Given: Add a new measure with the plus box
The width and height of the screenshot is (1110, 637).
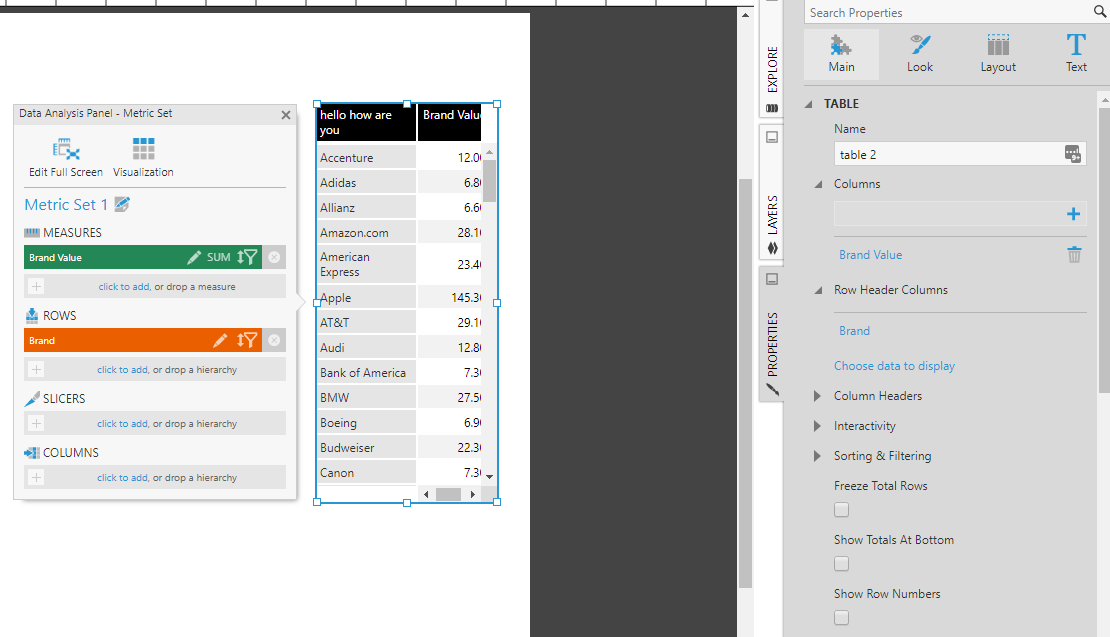Looking at the screenshot, I should point(36,287).
